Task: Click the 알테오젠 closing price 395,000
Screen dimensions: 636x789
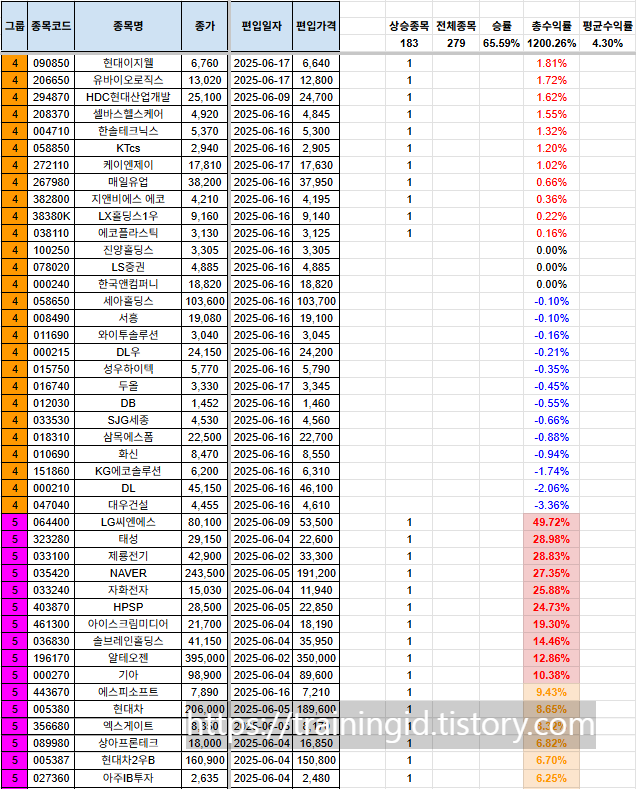Action: click(205, 659)
